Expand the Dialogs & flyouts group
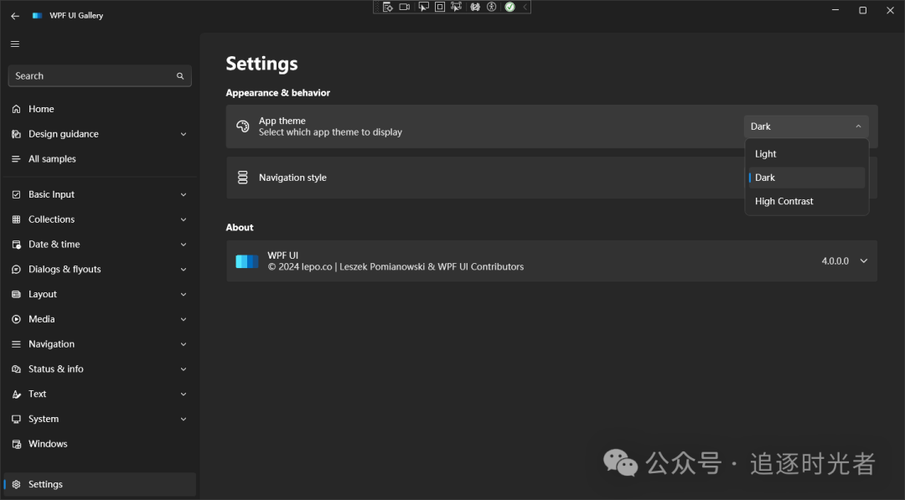905x500 pixels. 183,269
